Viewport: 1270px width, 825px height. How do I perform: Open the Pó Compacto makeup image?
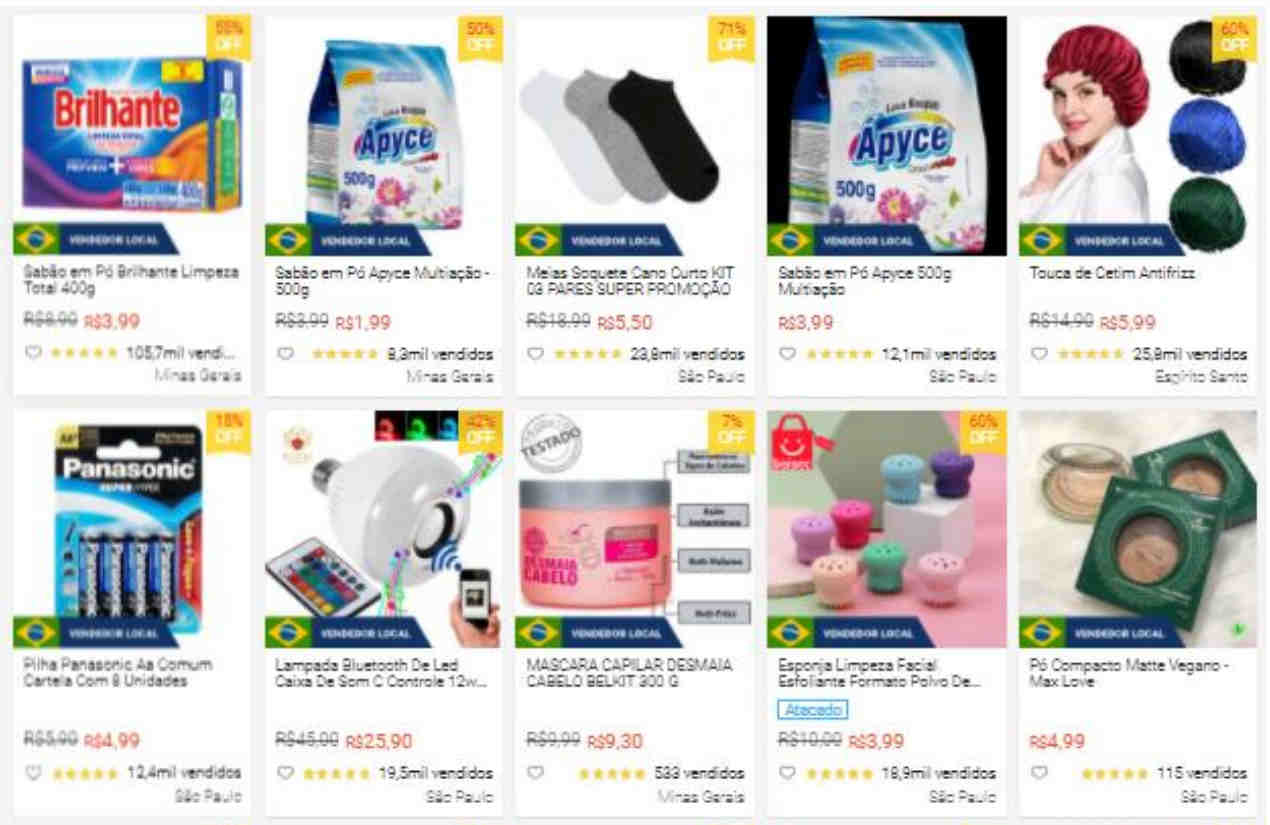[1138, 529]
